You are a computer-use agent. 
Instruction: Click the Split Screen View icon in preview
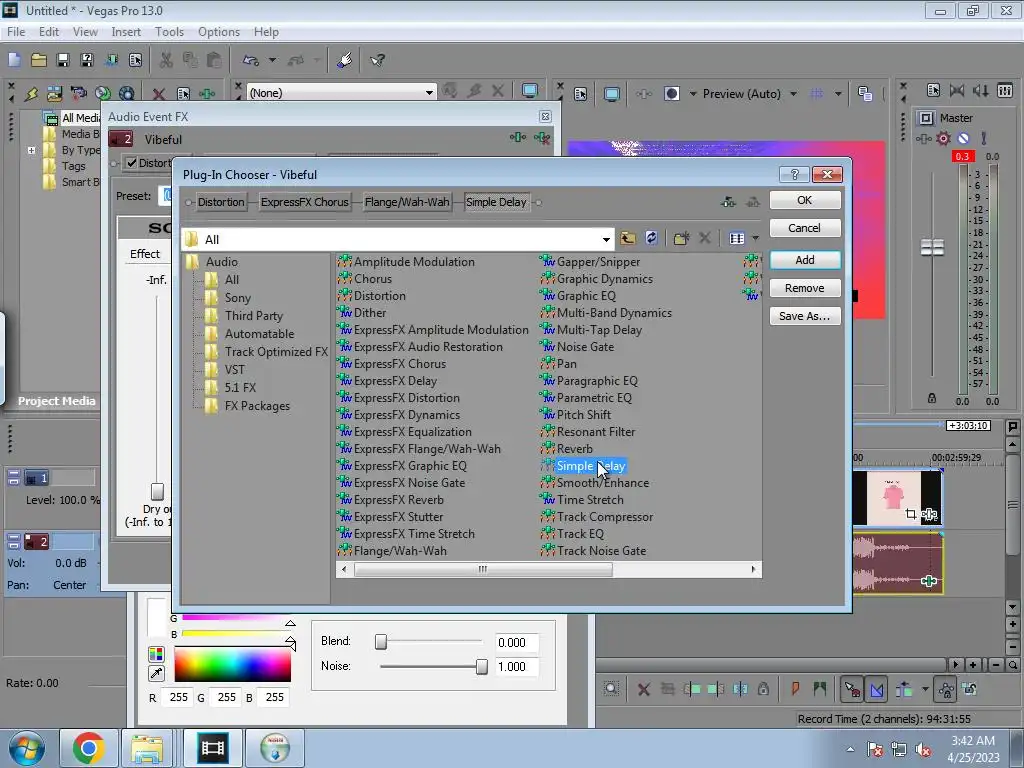coord(671,93)
